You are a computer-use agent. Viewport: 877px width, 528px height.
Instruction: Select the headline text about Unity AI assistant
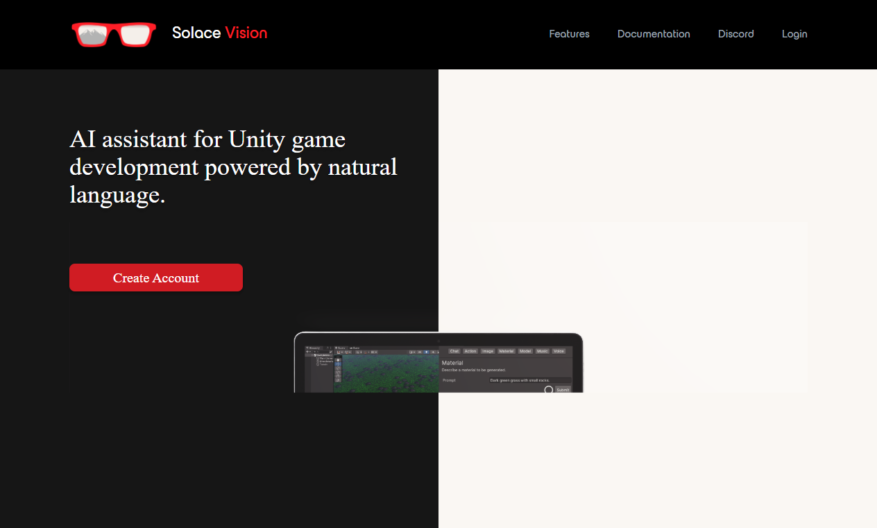[233, 167]
